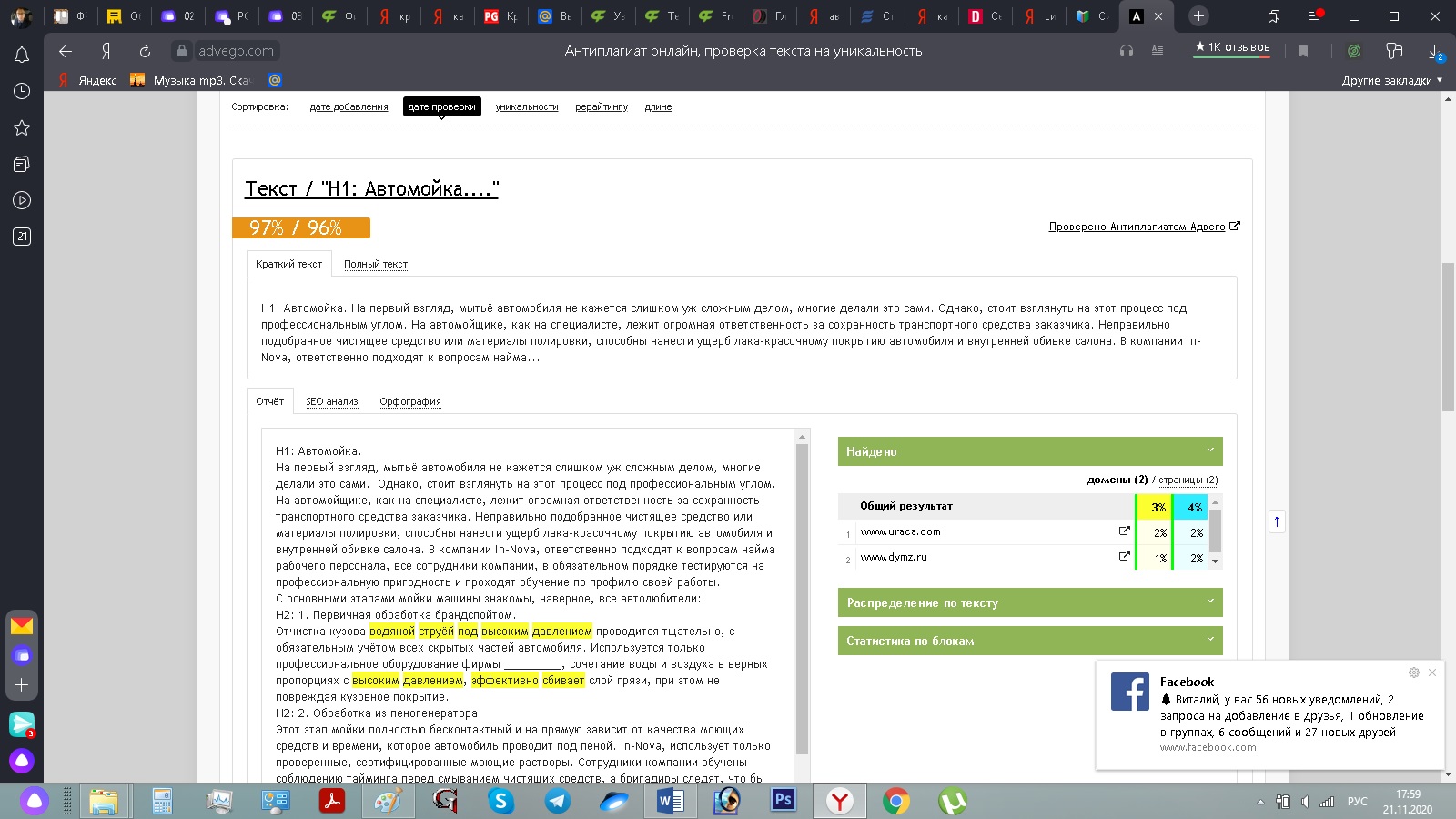Open site reviews '1К отзывов'

point(1232,47)
